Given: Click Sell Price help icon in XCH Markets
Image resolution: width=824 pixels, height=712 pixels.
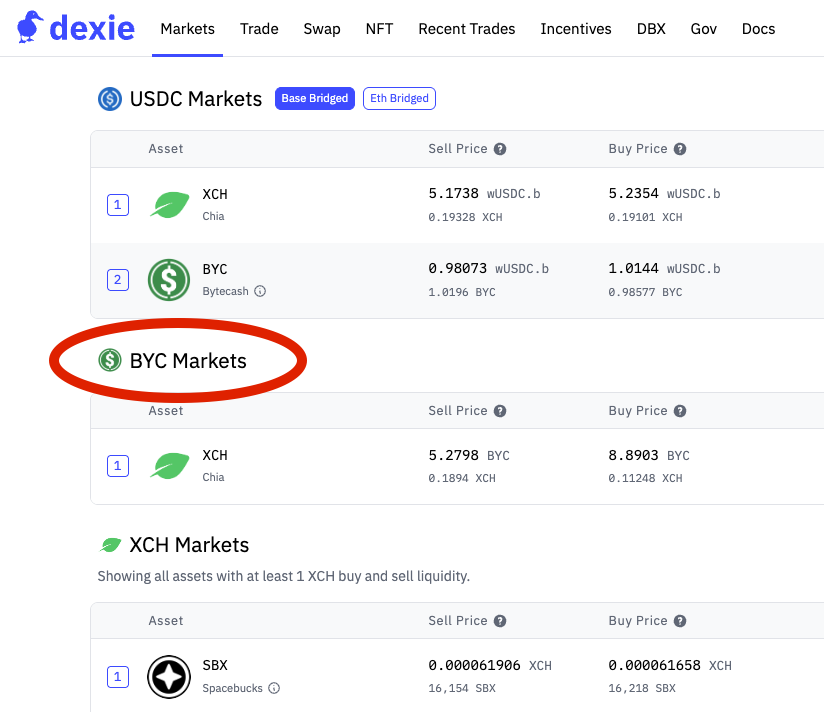Looking at the screenshot, I should coord(500,621).
